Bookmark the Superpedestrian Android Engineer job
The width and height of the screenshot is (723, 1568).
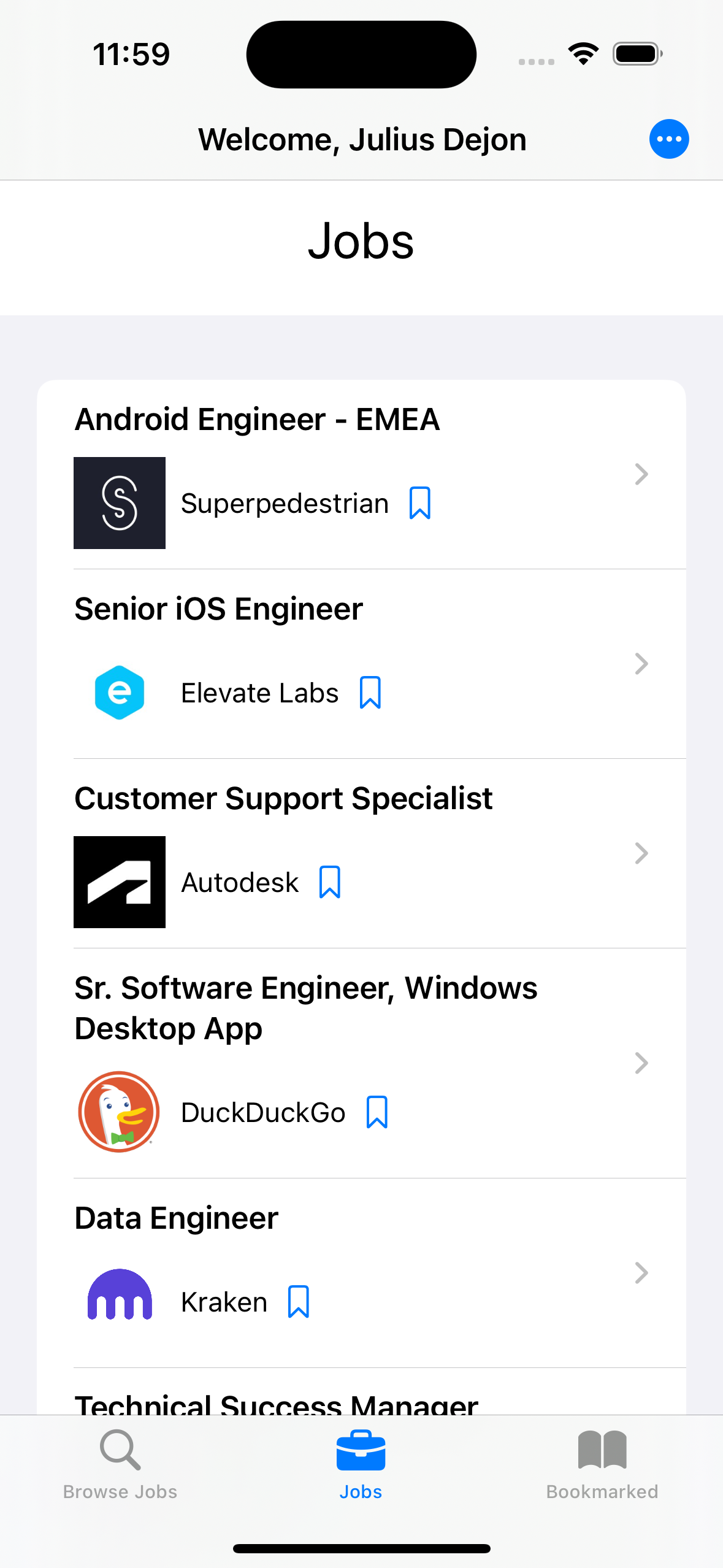pyautogui.click(x=420, y=503)
